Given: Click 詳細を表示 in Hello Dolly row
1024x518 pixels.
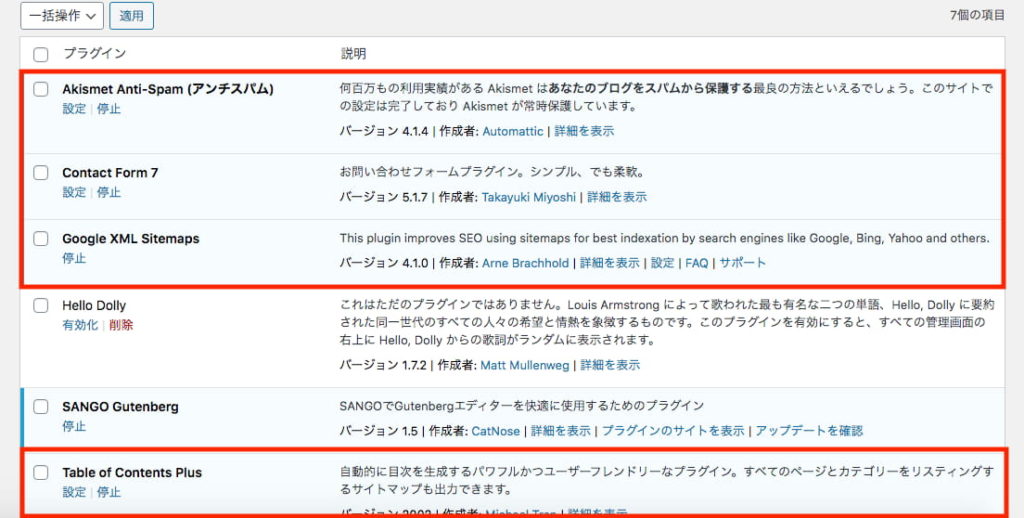Looking at the screenshot, I should (x=610, y=364).
